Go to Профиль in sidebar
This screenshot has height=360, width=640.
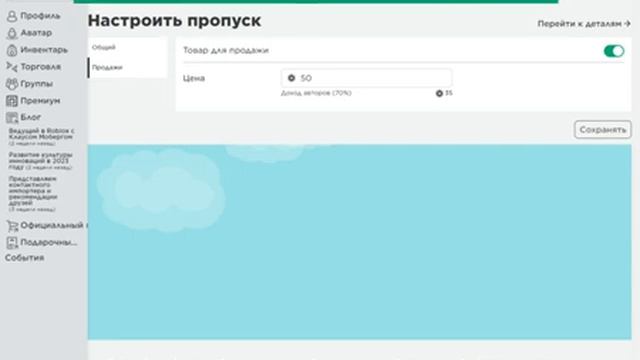pyautogui.click(x=40, y=16)
